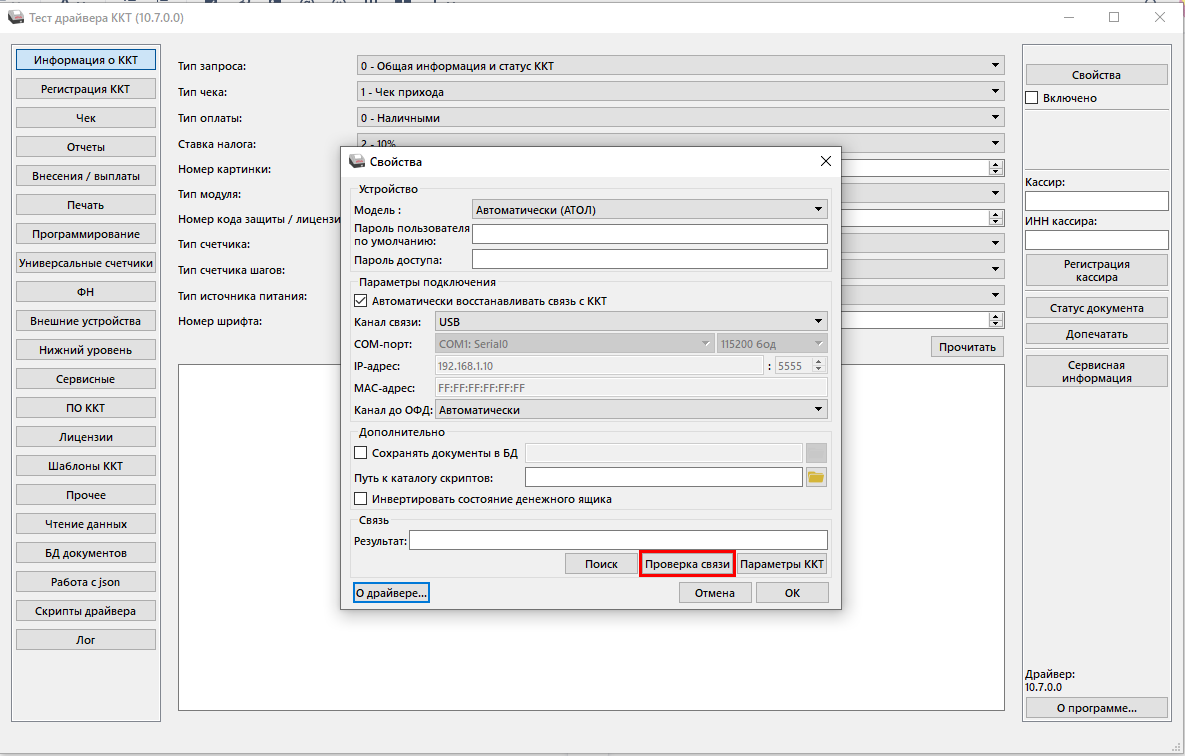1185x756 pixels.
Task: Switch to the Регистрация ККТ section
Action: (x=86, y=89)
